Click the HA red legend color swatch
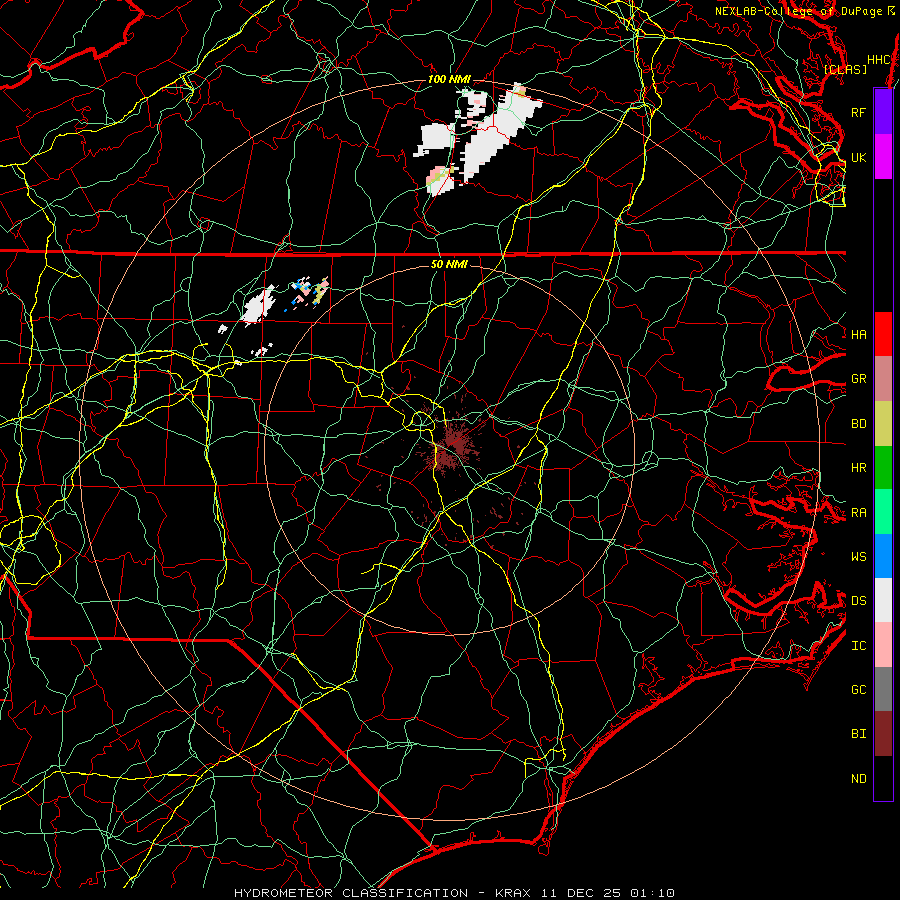Screen dimensions: 900x900 tap(883, 334)
